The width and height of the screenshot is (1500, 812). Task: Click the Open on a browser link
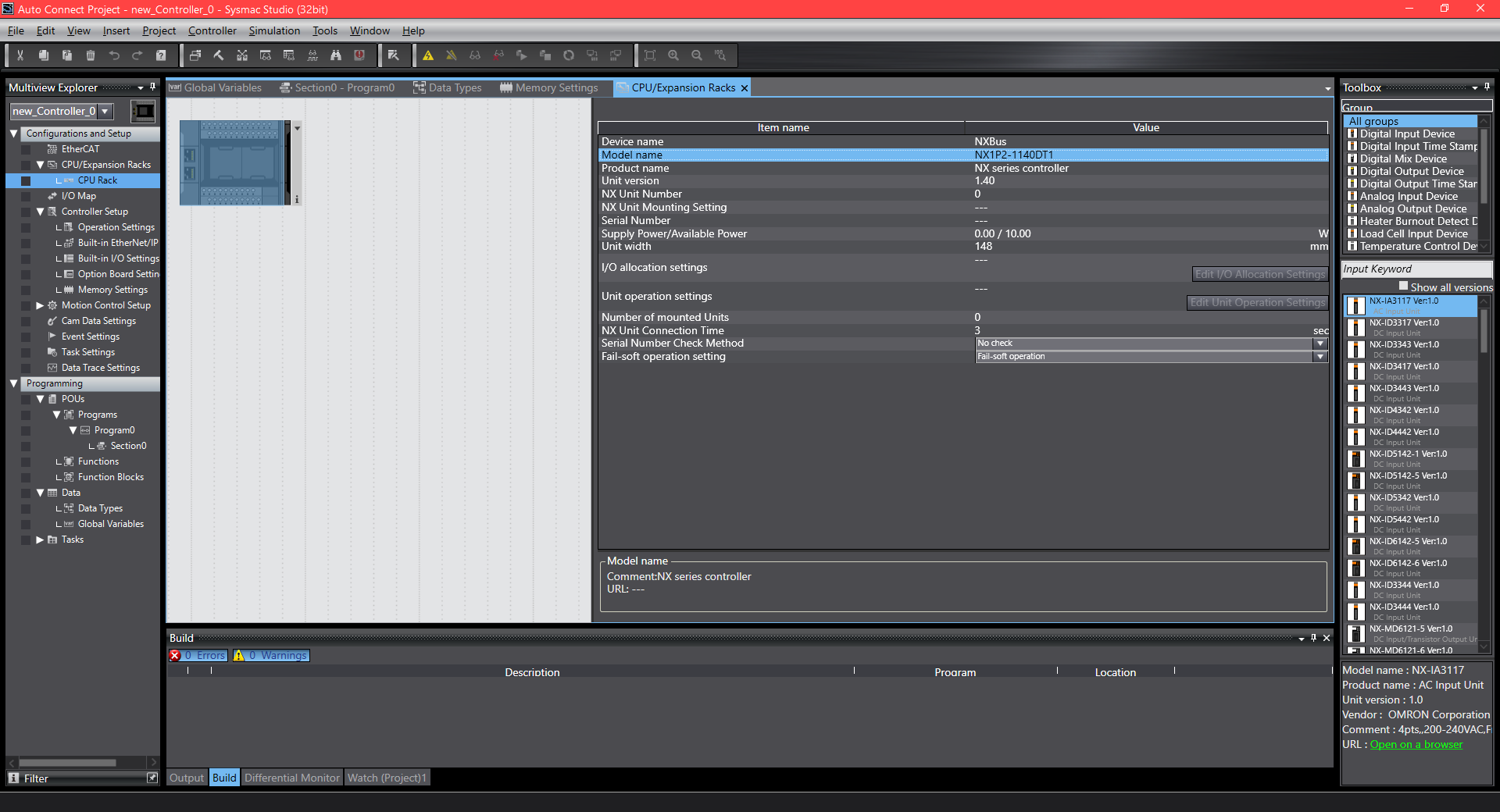point(1416,744)
